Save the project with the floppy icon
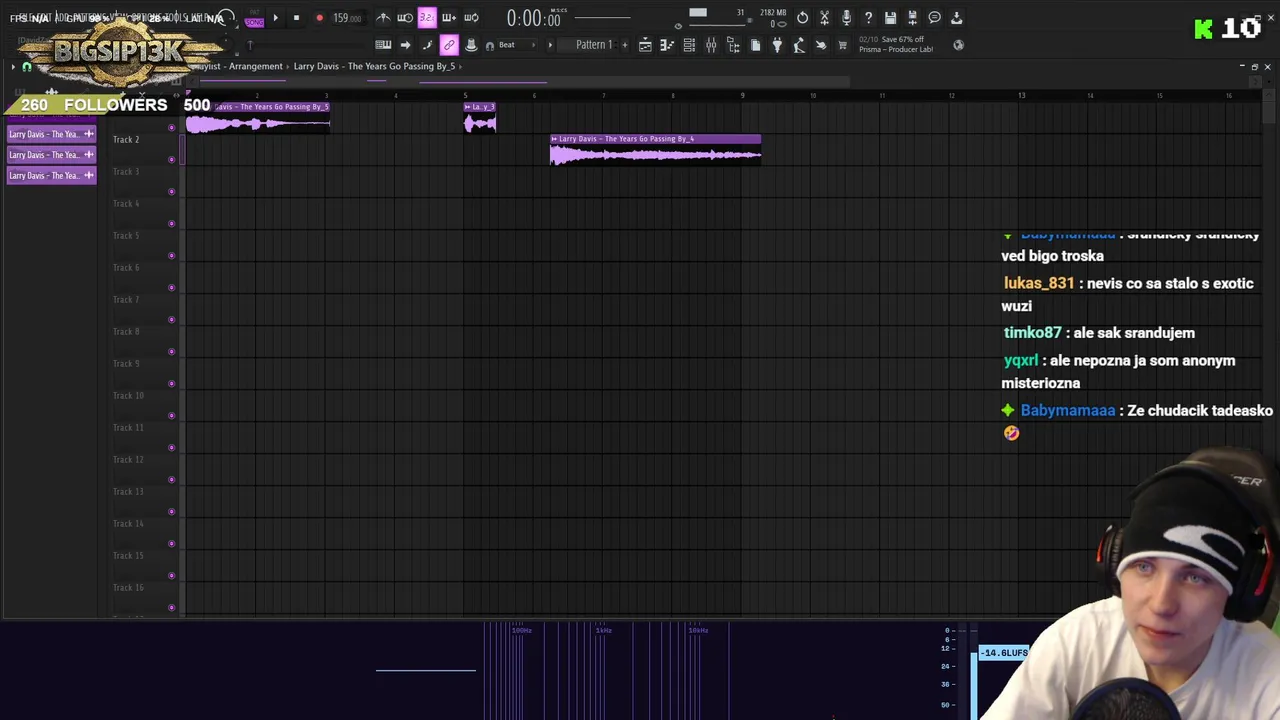The image size is (1280, 720). tap(890, 18)
